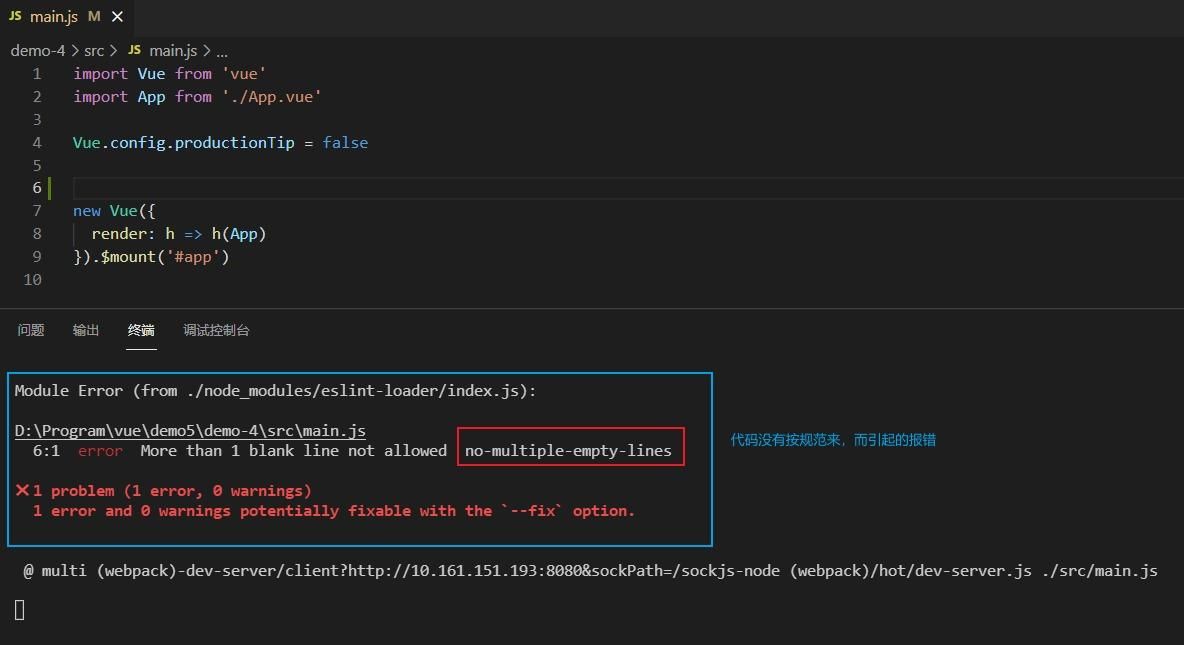Image resolution: width=1184 pixels, height=645 pixels.
Task: Open the main.js breadcrumb segment
Action: pyautogui.click(x=173, y=50)
